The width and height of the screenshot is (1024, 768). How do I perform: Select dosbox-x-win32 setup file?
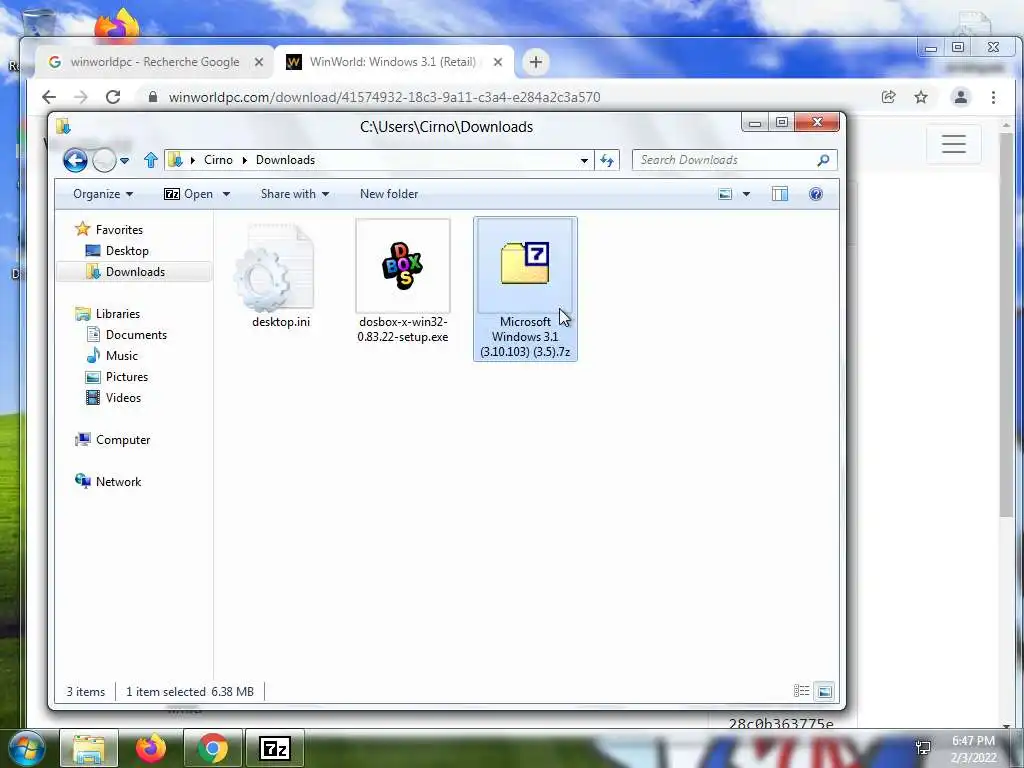(403, 281)
